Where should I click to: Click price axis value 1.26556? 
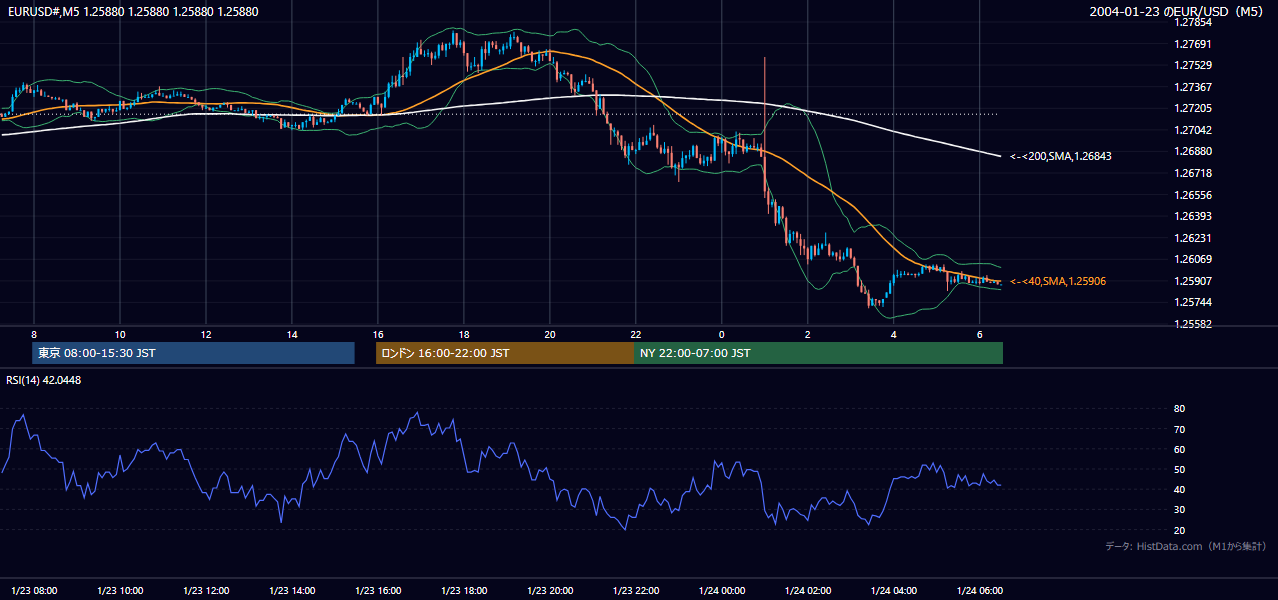1192,195
